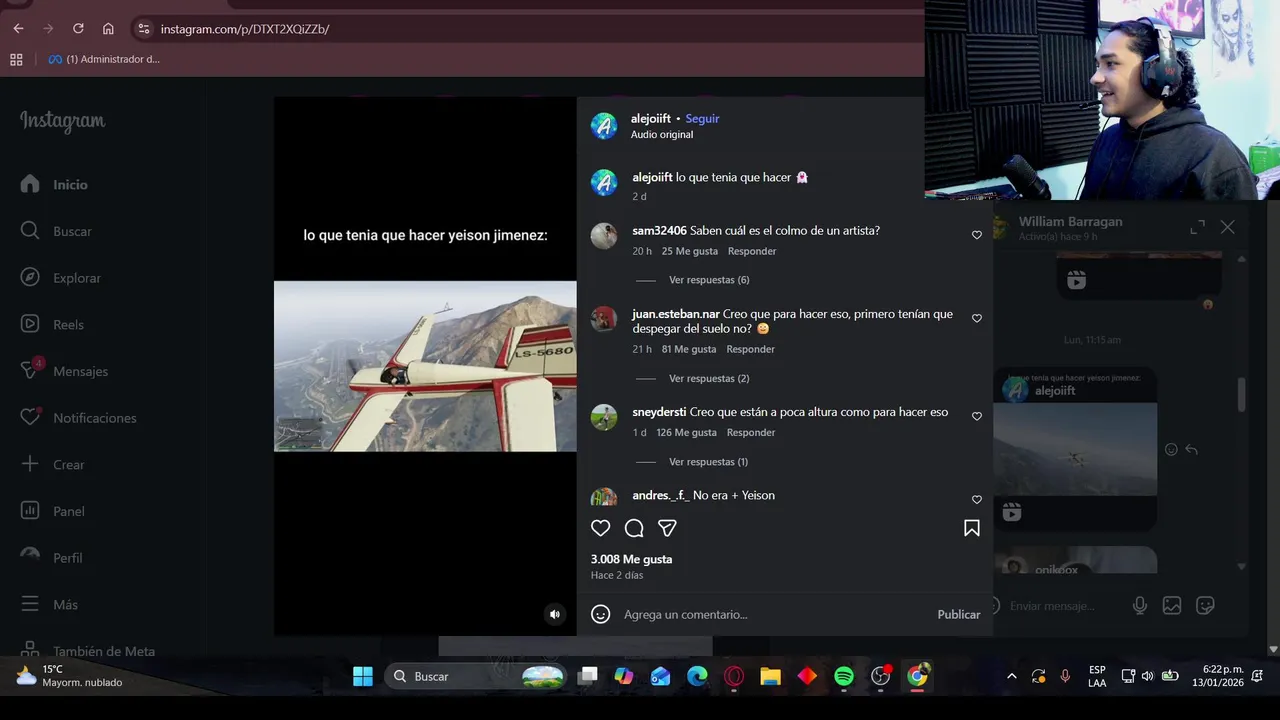Screen dimensions: 1280x720
Task: Follow alejoiift with Seguir
Action: coord(702,118)
